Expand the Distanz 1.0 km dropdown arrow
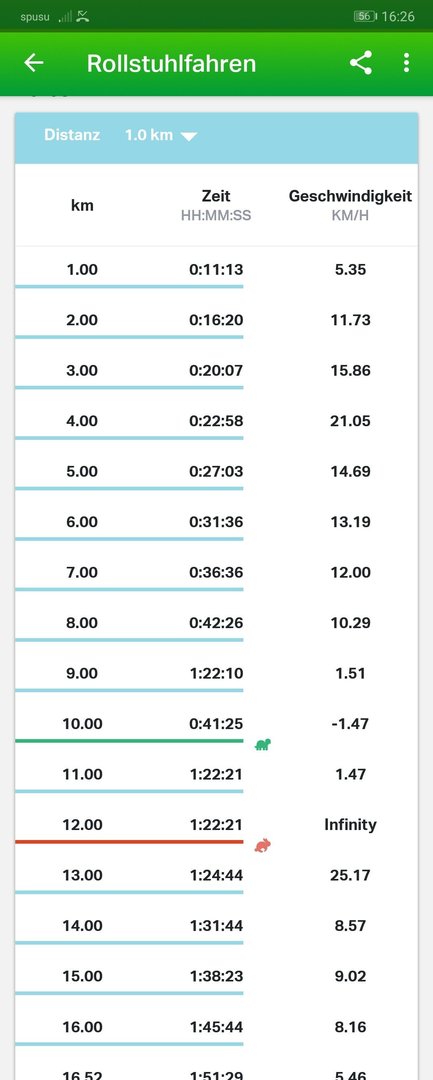The height and width of the screenshot is (1080, 433). (x=189, y=136)
